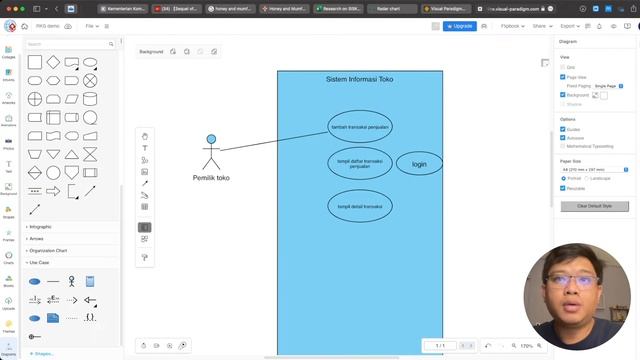Open the Text sidebar panel

click(x=9, y=167)
